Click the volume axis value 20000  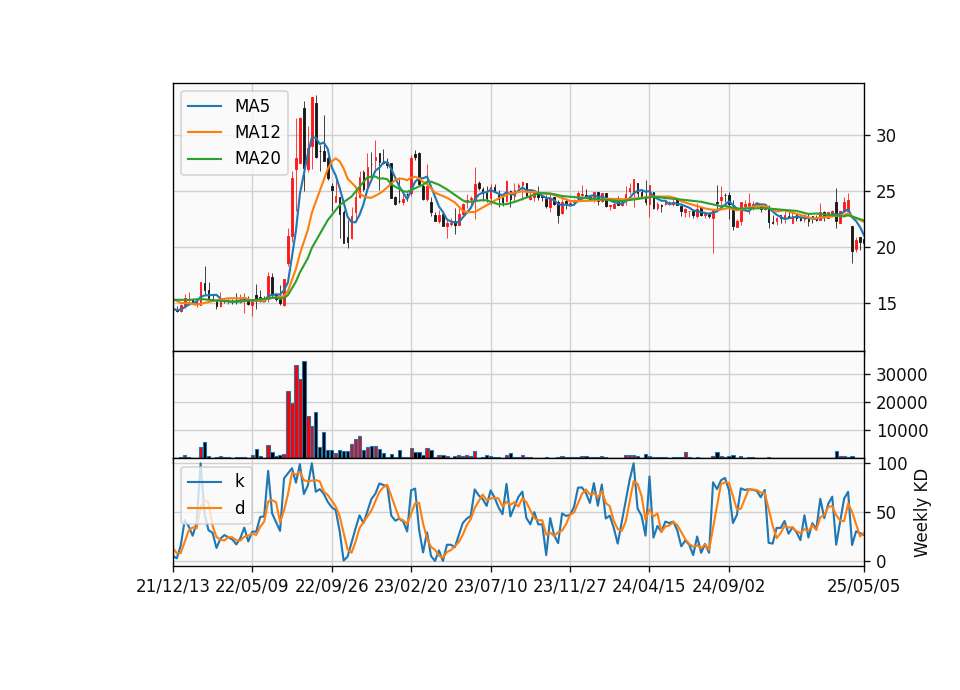click(x=902, y=403)
